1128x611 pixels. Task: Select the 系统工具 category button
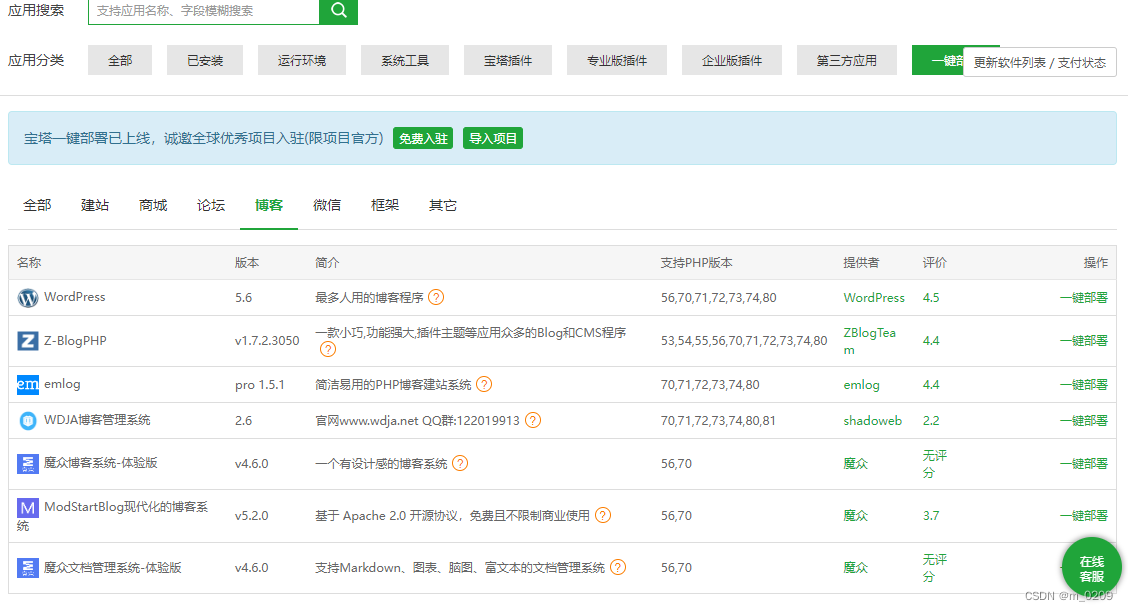tap(405, 60)
